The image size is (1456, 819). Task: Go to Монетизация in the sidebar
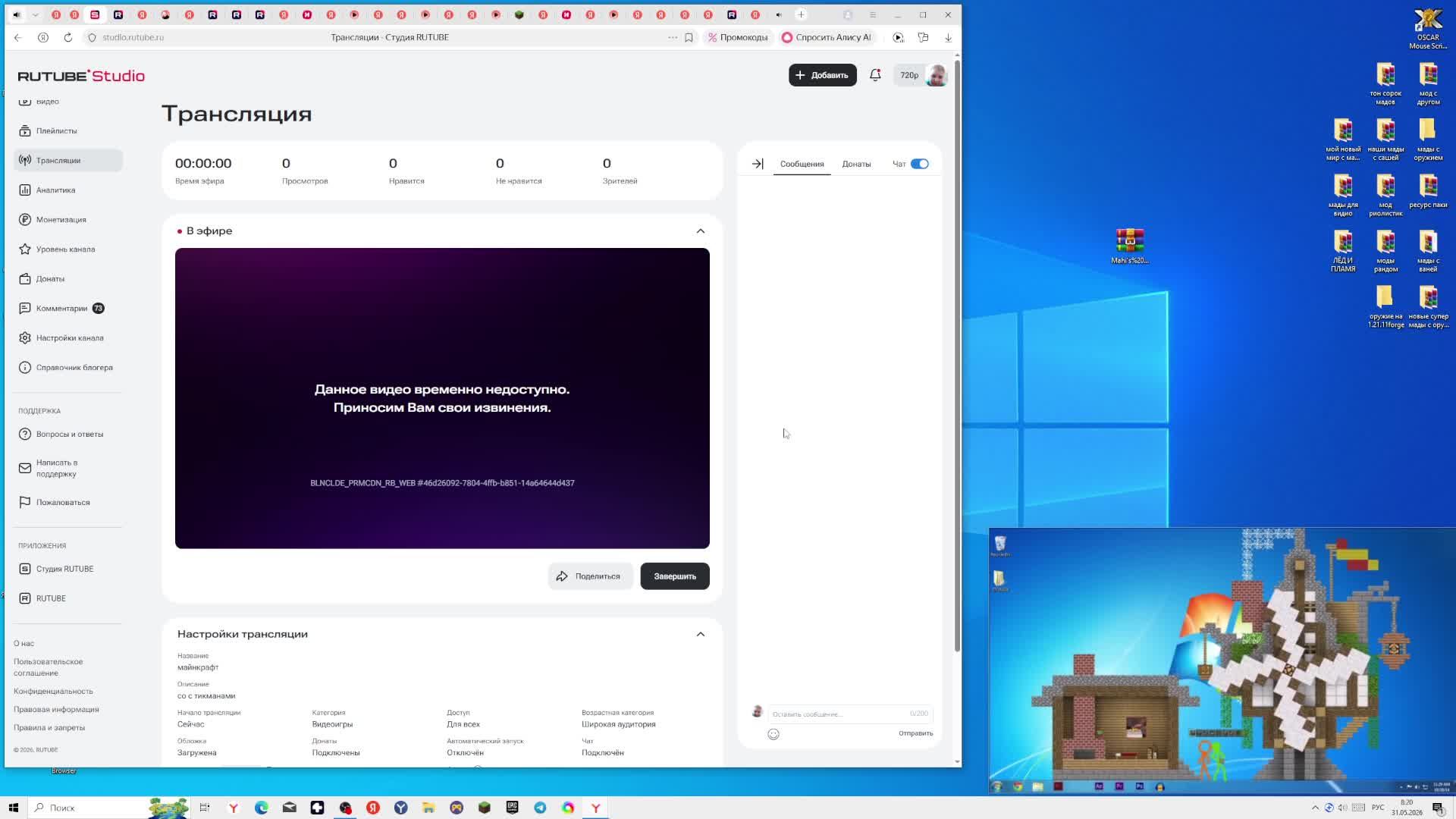click(x=68, y=220)
